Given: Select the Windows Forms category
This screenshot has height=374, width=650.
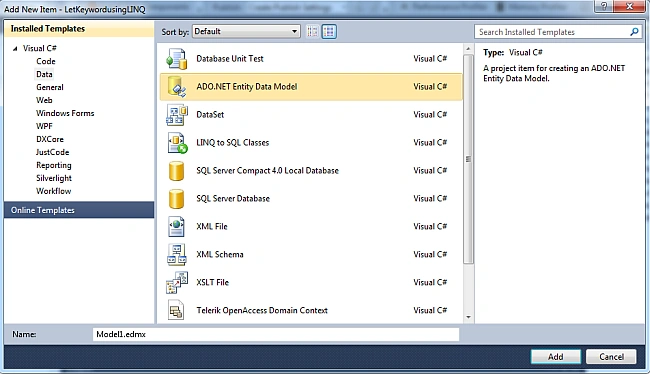Looking at the screenshot, I should 65,113.
